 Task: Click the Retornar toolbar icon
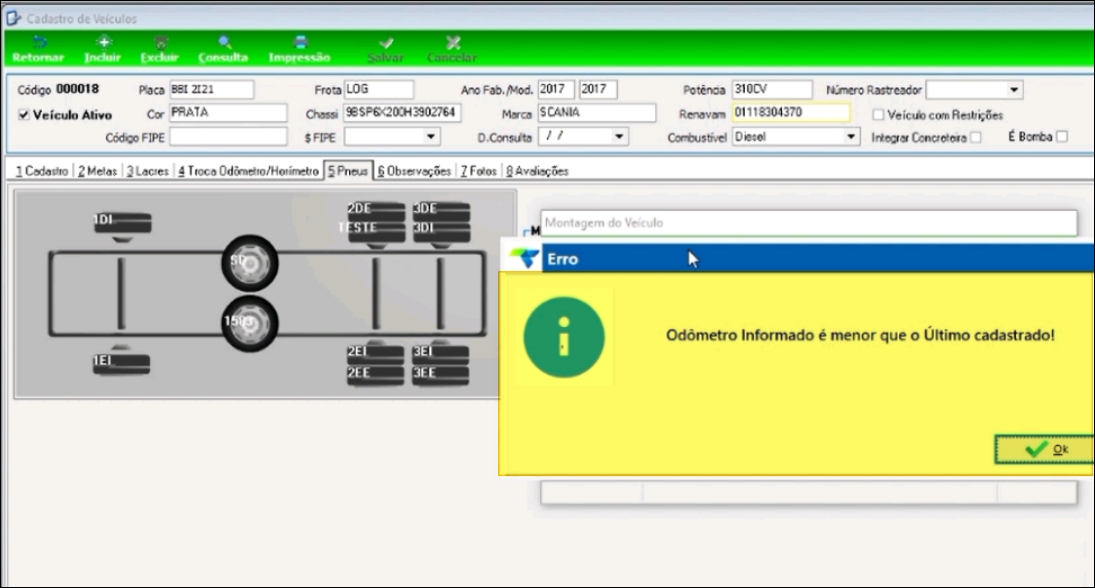[x=38, y=43]
